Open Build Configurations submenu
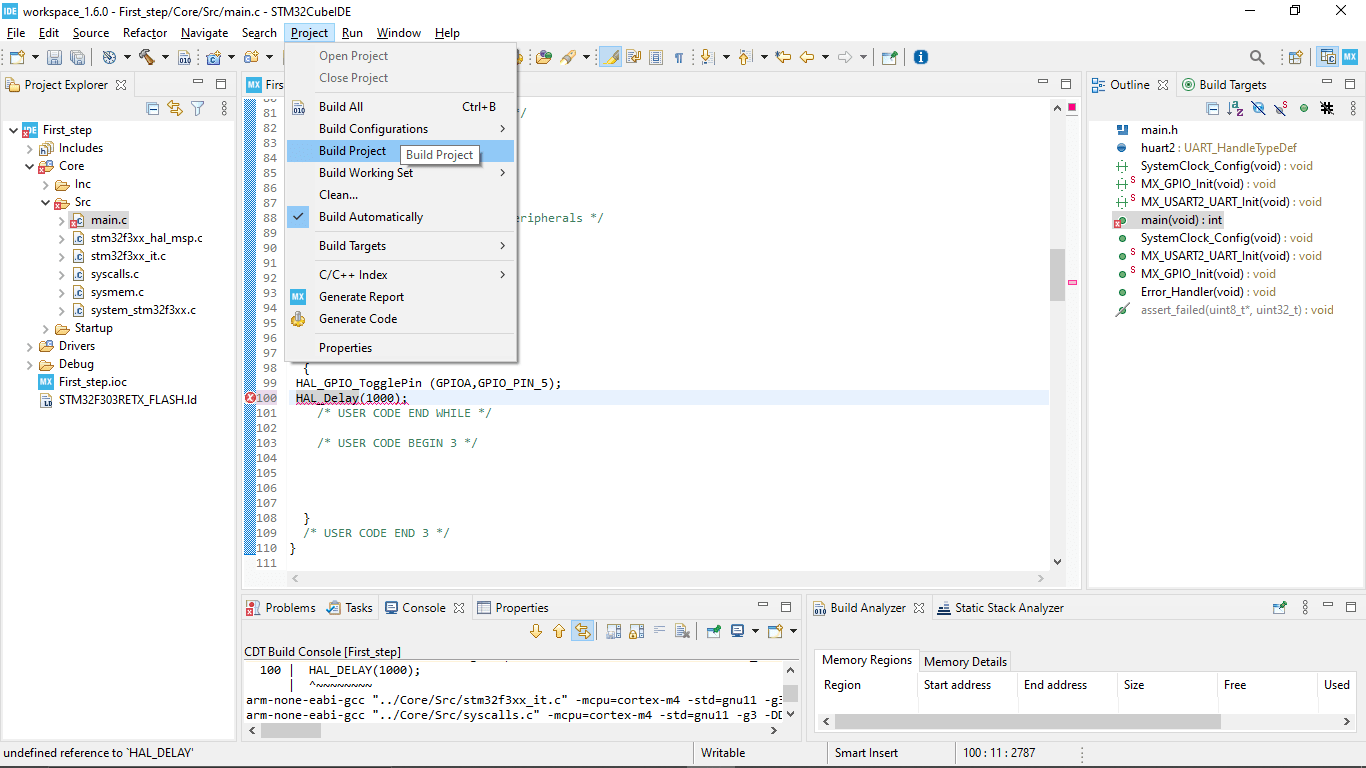The image size is (1366, 768). pyautogui.click(x=400, y=129)
